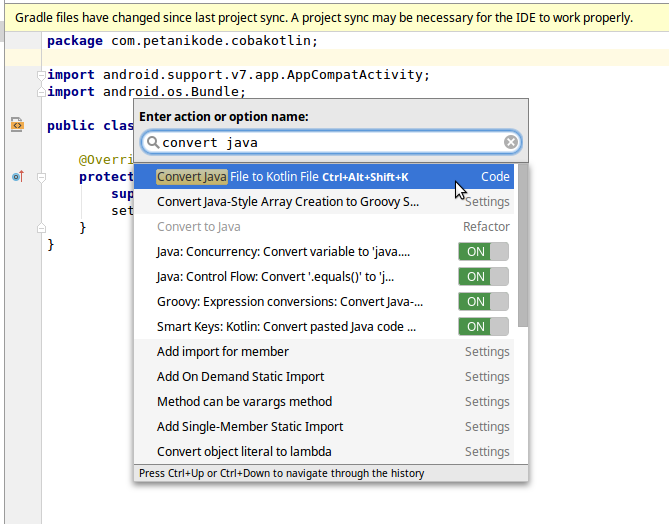This screenshot has width=669, height=524.
Task: Click the search magnifier icon
Action: 153,142
